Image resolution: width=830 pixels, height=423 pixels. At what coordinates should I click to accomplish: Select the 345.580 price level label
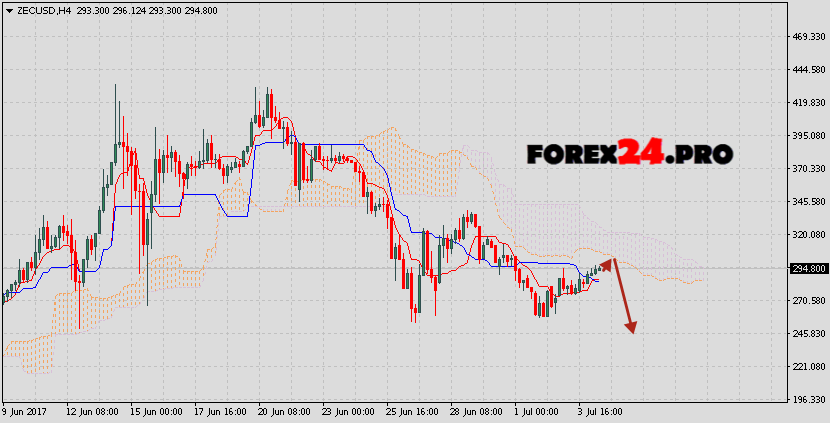click(806, 202)
